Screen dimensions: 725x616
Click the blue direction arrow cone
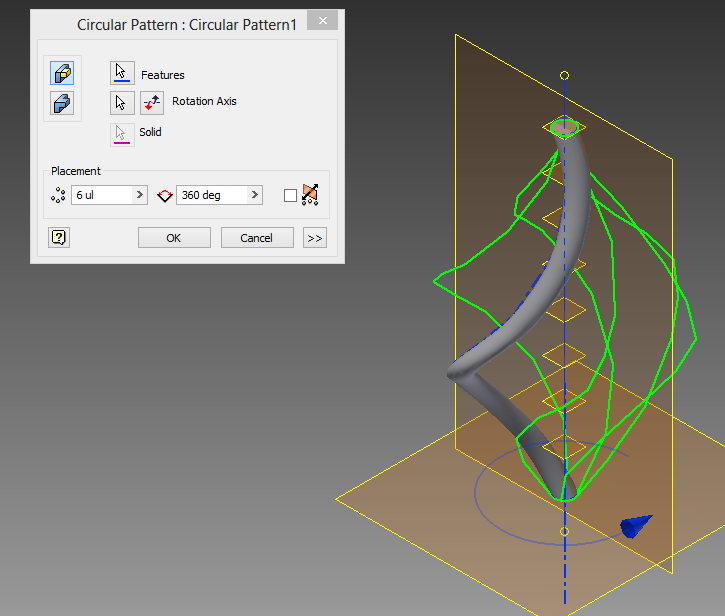pos(636,526)
